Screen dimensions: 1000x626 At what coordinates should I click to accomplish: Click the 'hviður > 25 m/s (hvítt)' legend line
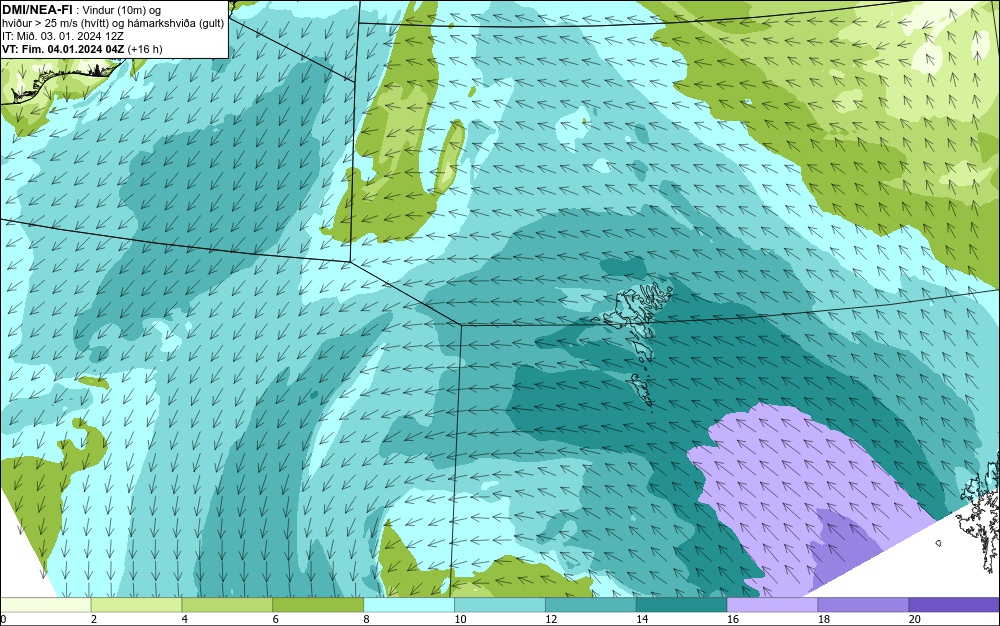[x=113, y=24]
